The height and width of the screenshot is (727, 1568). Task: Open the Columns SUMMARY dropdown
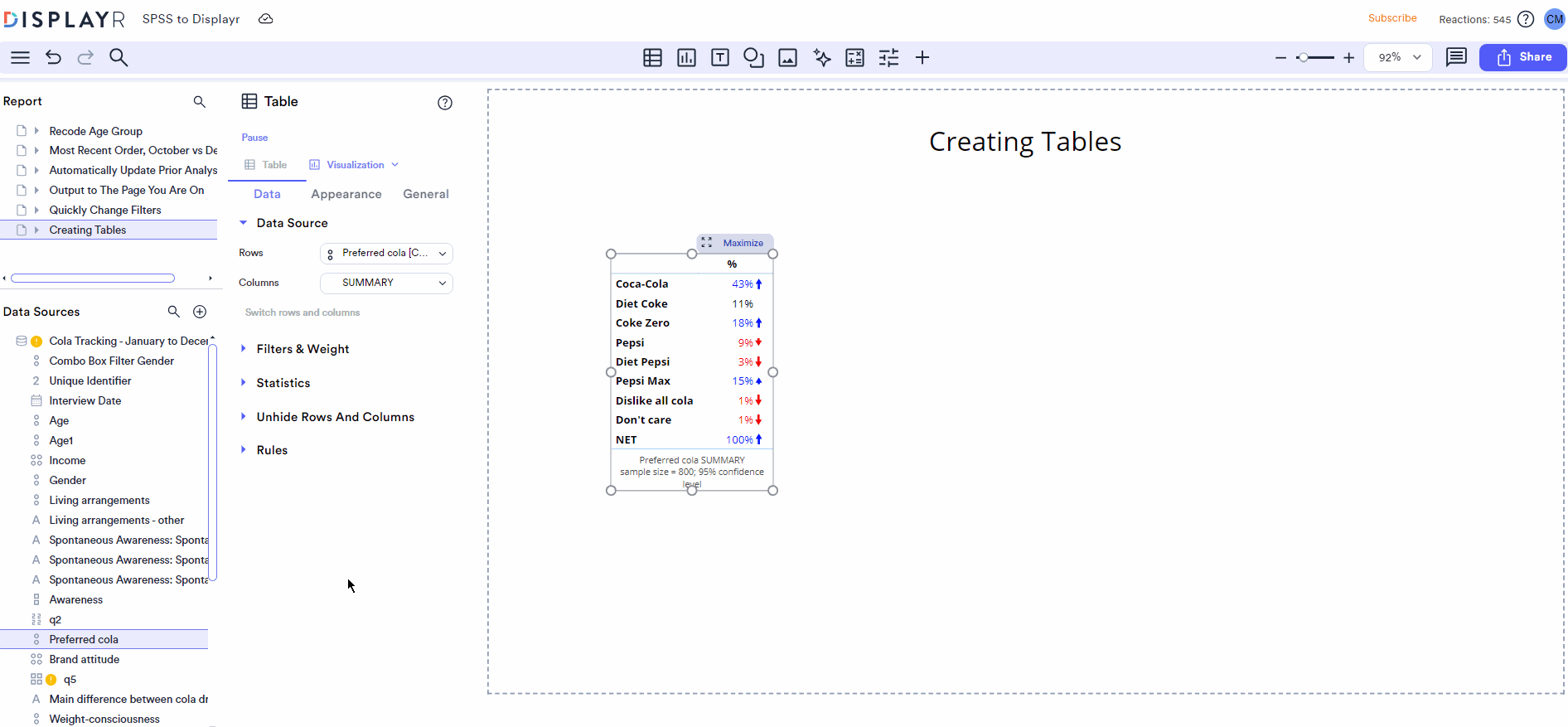(386, 283)
